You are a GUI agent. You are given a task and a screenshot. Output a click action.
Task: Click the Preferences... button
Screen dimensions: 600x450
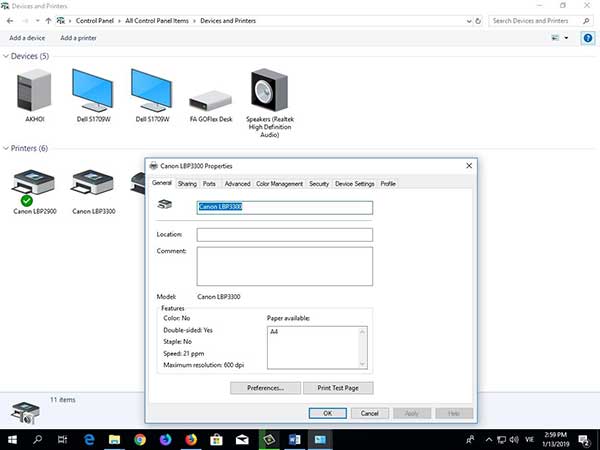click(265, 388)
